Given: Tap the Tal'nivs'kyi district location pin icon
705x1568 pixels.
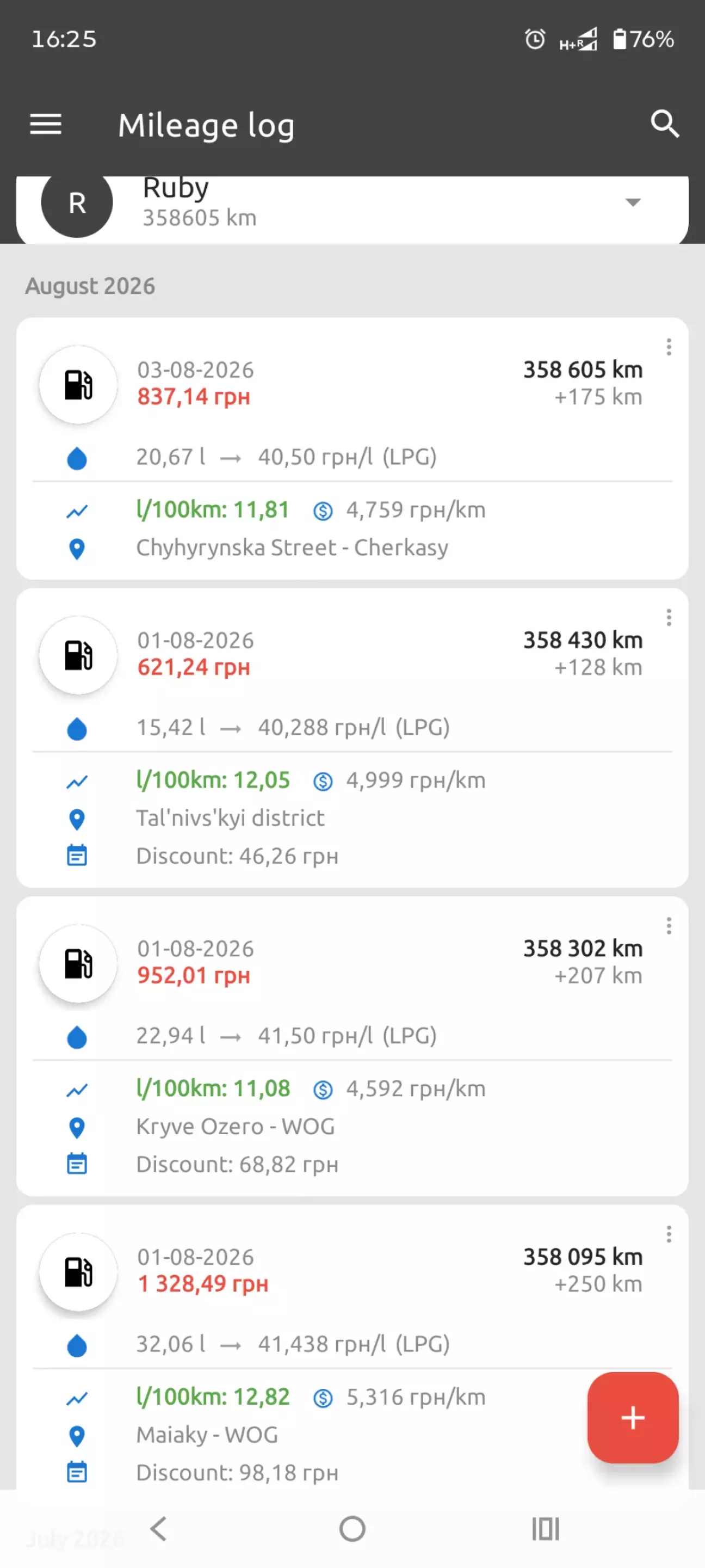Looking at the screenshot, I should [x=77, y=819].
